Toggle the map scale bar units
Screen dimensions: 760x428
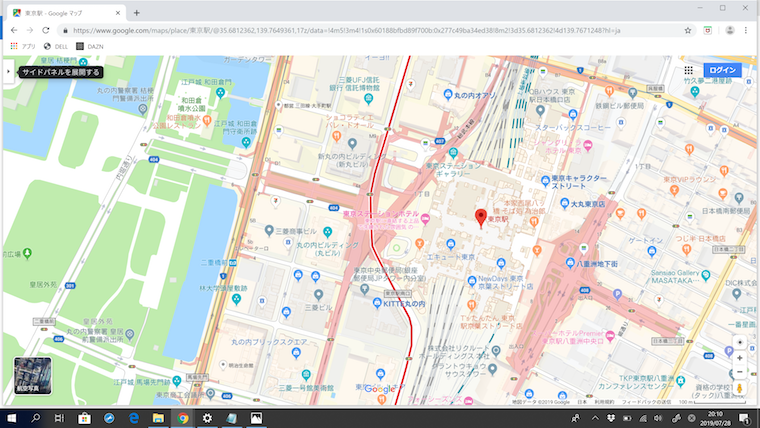(712, 402)
